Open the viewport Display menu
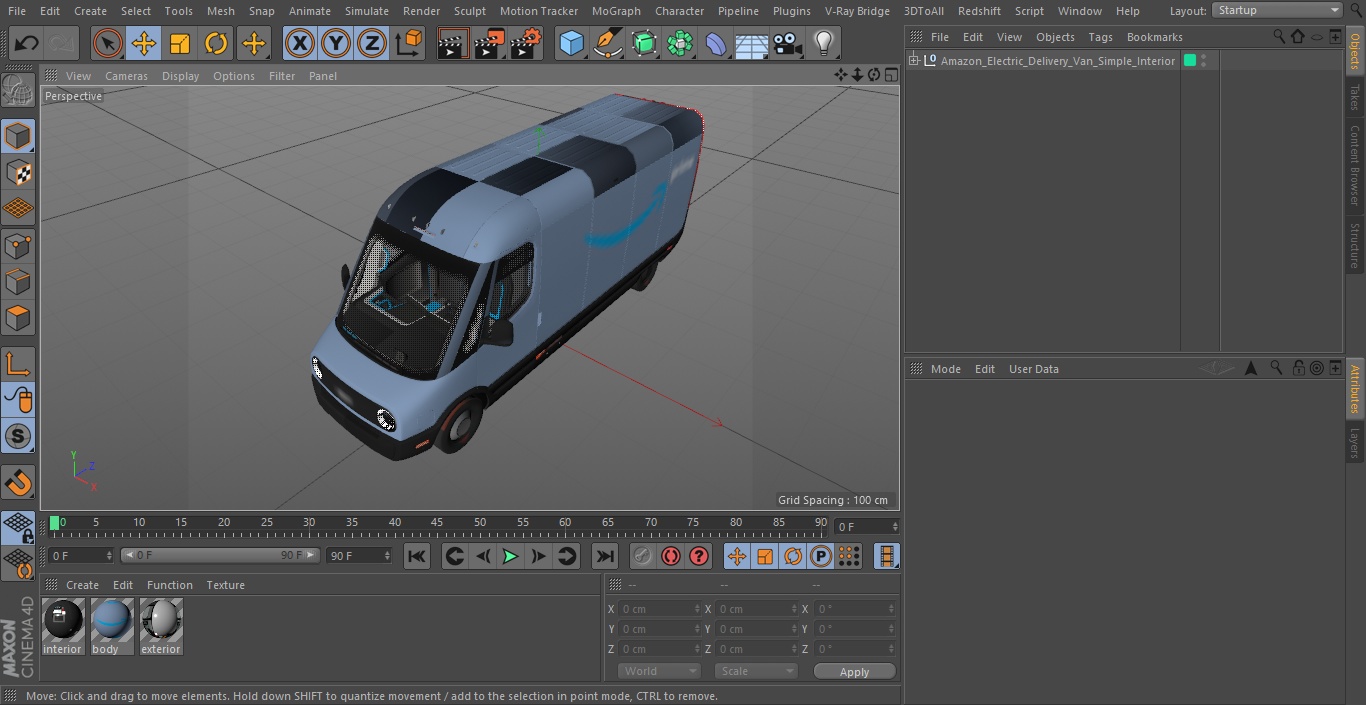The width and height of the screenshot is (1366, 705). [x=180, y=76]
